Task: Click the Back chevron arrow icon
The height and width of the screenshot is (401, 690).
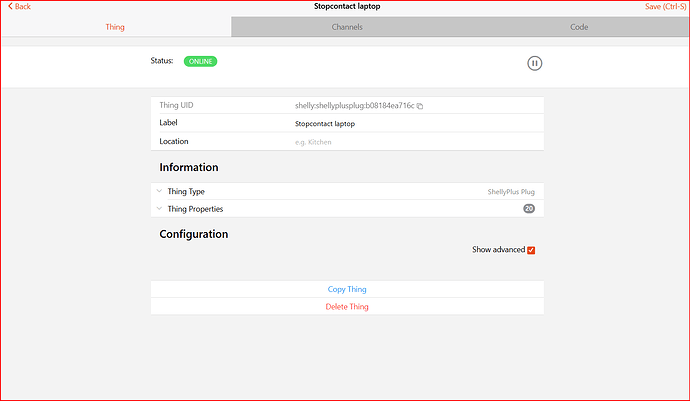Action: (x=8, y=7)
